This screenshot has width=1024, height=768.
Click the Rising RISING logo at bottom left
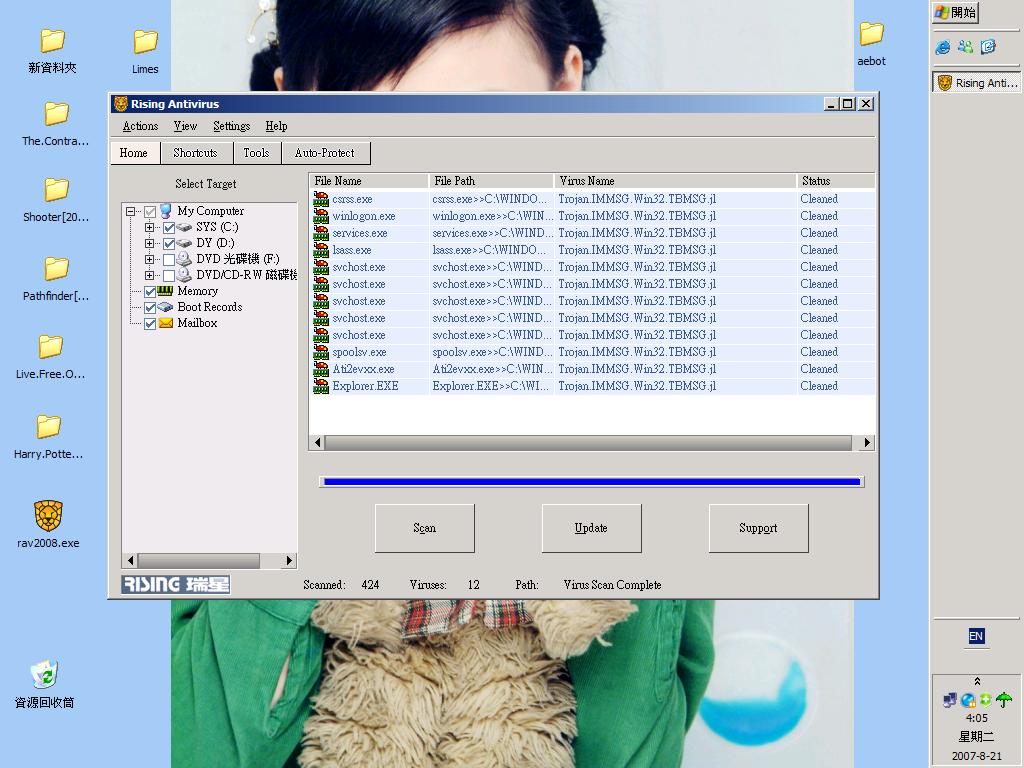click(x=176, y=584)
